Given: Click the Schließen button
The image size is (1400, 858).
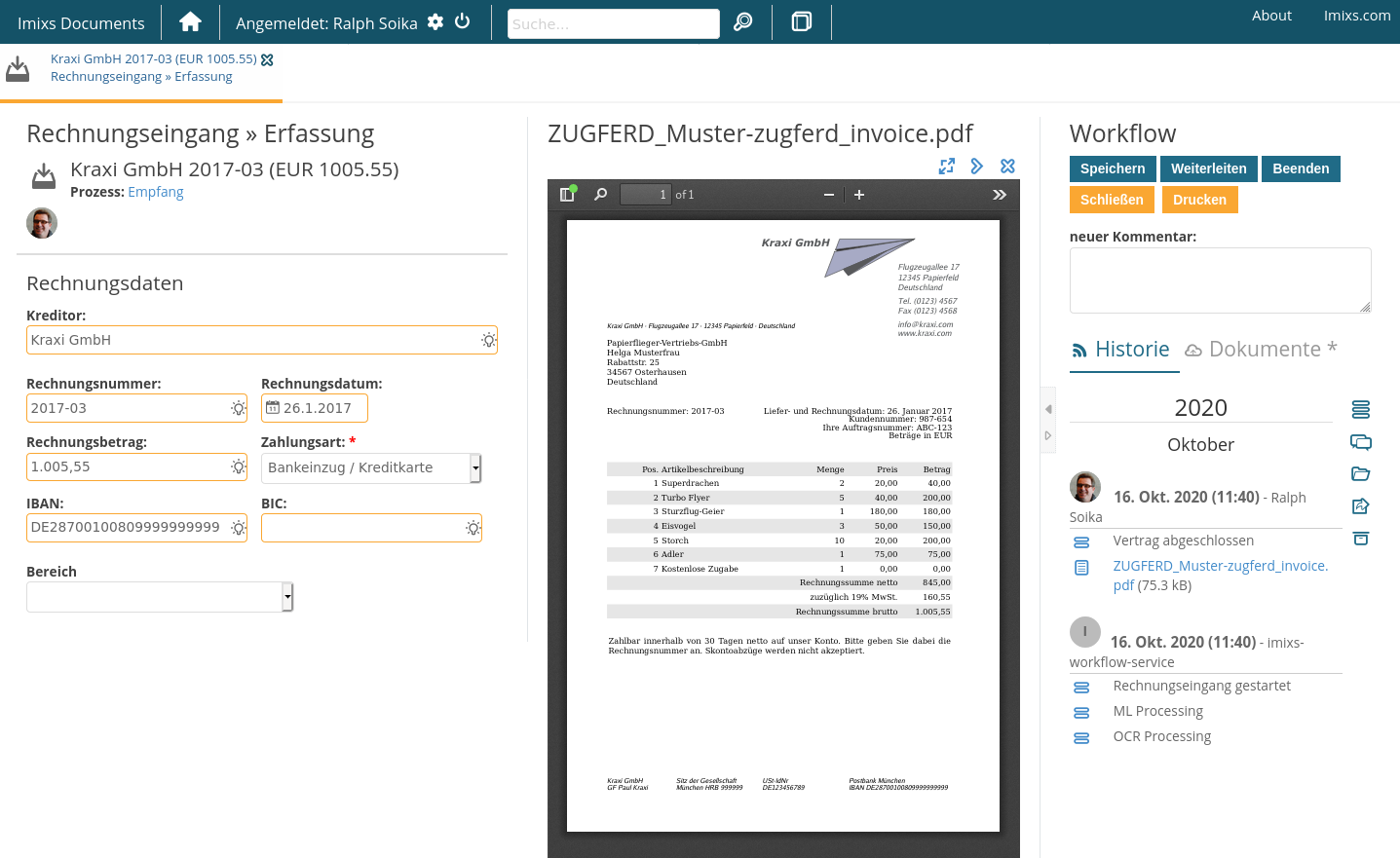Looking at the screenshot, I should [x=1112, y=200].
